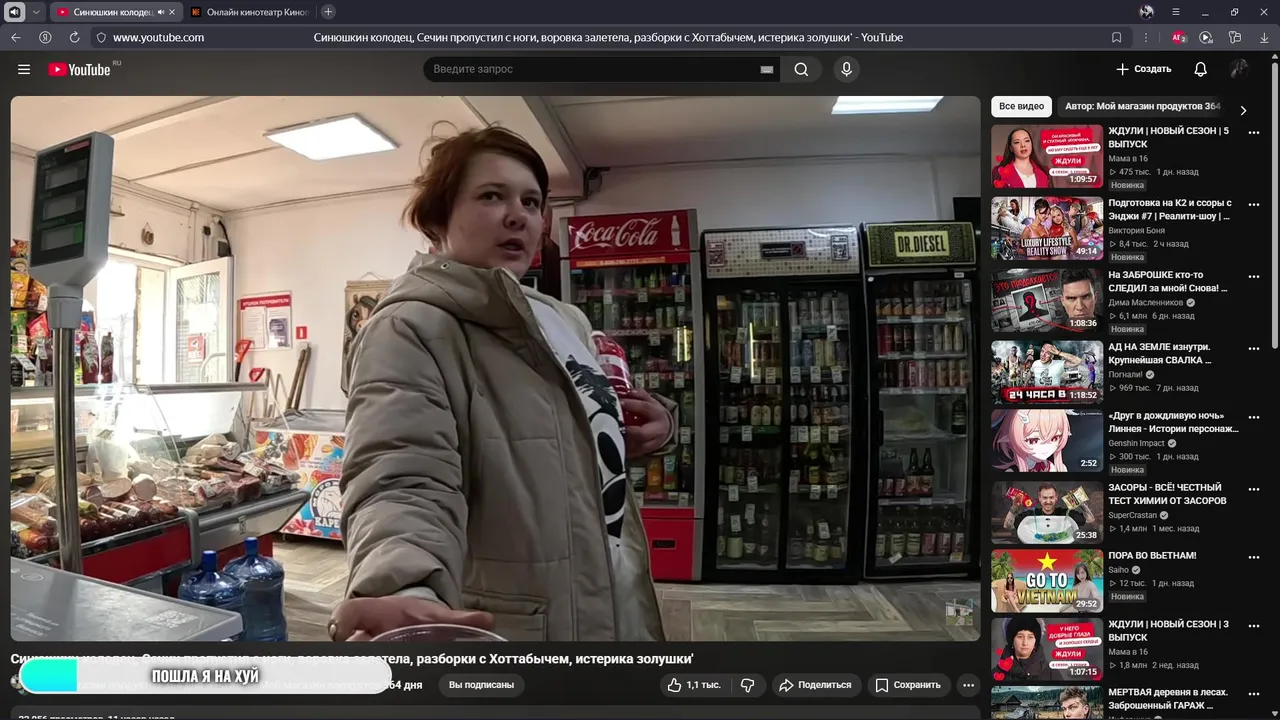Open the three-dot more actions under the video
This screenshot has height=720, width=1280.
point(968,685)
